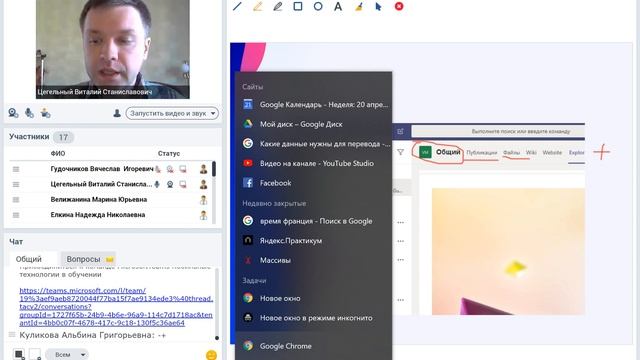Open the Facebook site entry
Image resolution: width=640 pixels, height=360 pixels.
pos(314,183)
